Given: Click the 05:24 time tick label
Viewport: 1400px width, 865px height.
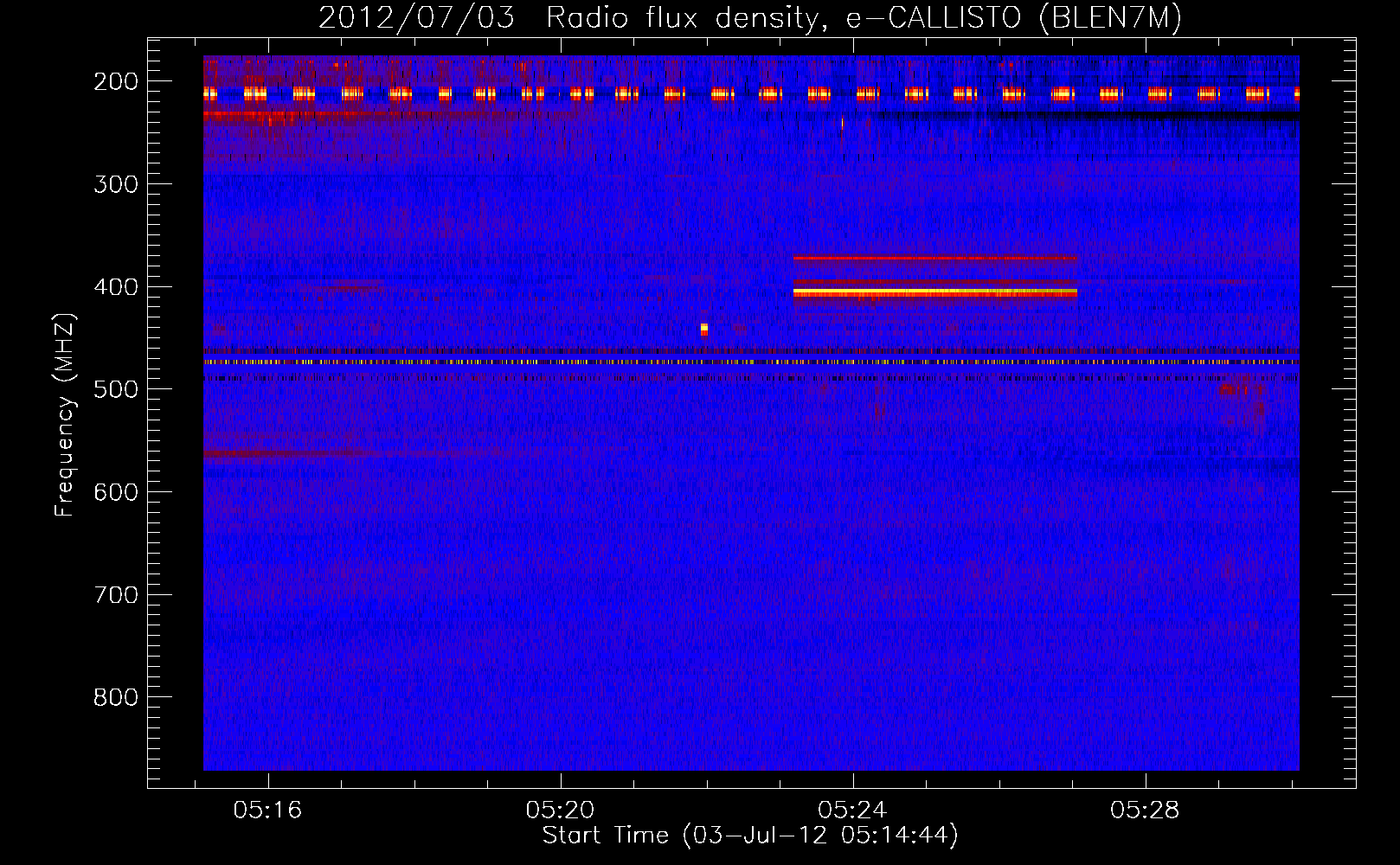Looking at the screenshot, I should pyautogui.click(x=852, y=811).
